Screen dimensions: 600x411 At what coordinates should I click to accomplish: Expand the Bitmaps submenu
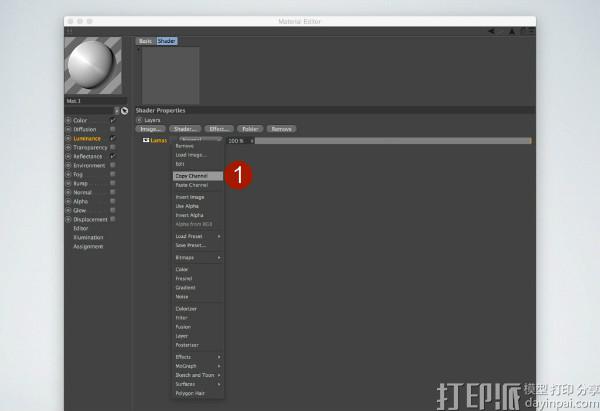[x=198, y=258]
